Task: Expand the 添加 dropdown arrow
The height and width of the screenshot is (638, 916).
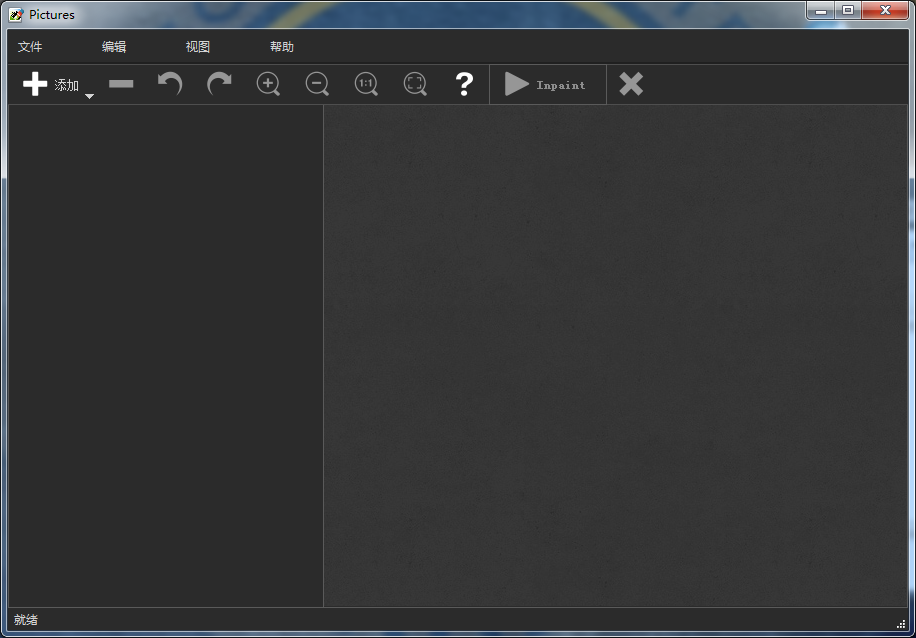Action: 89,96
